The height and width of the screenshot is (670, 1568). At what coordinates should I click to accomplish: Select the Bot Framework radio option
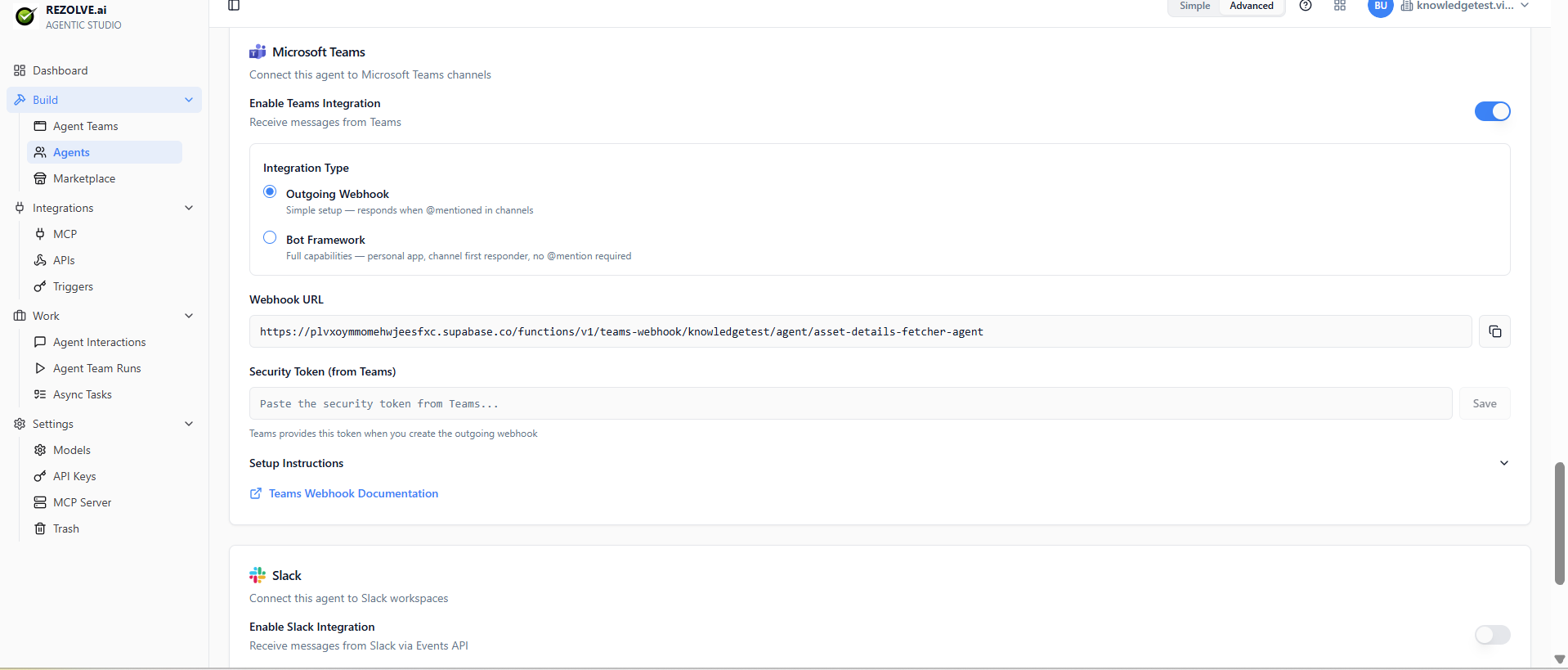[270, 237]
